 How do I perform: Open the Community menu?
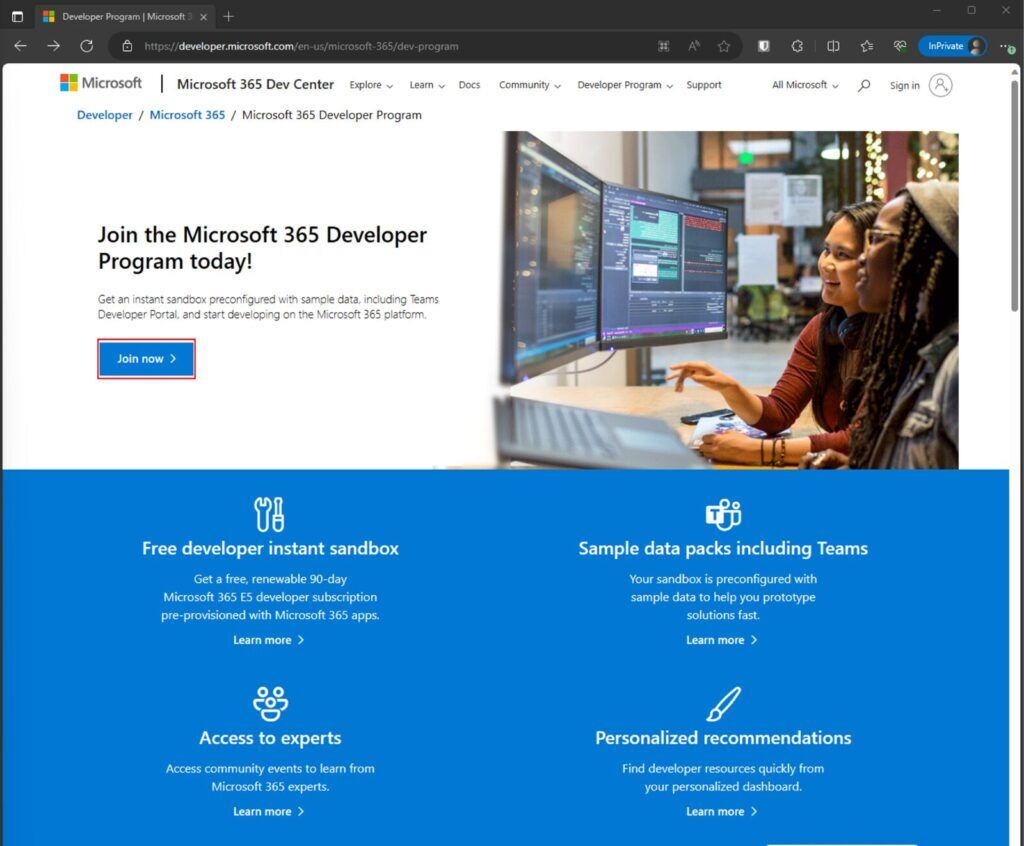pos(528,85)
